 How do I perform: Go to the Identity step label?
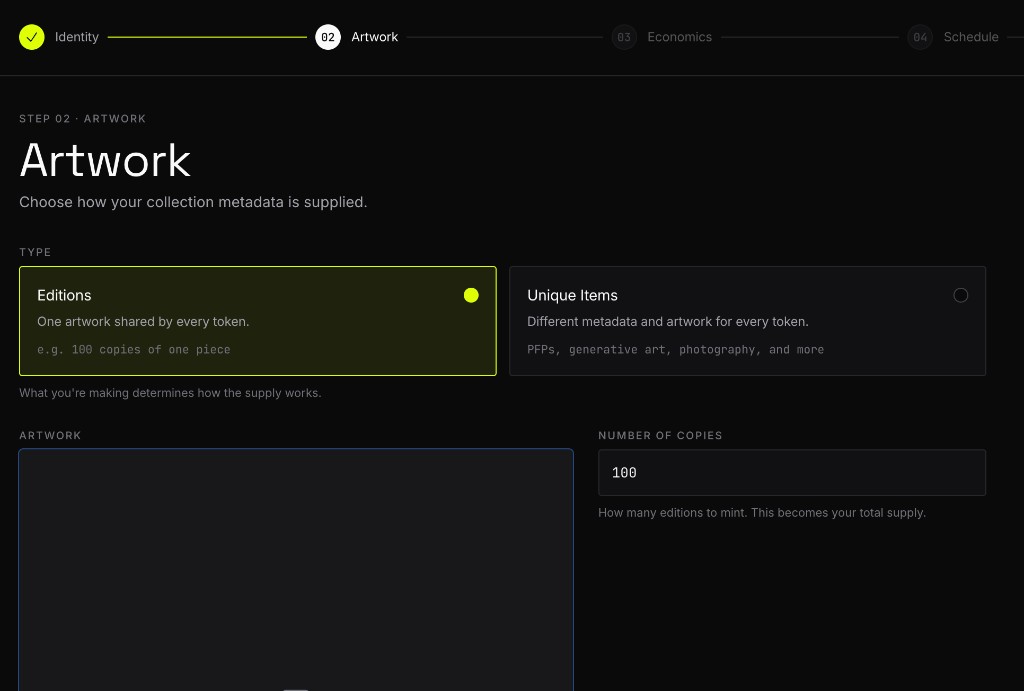pos(76,37)
